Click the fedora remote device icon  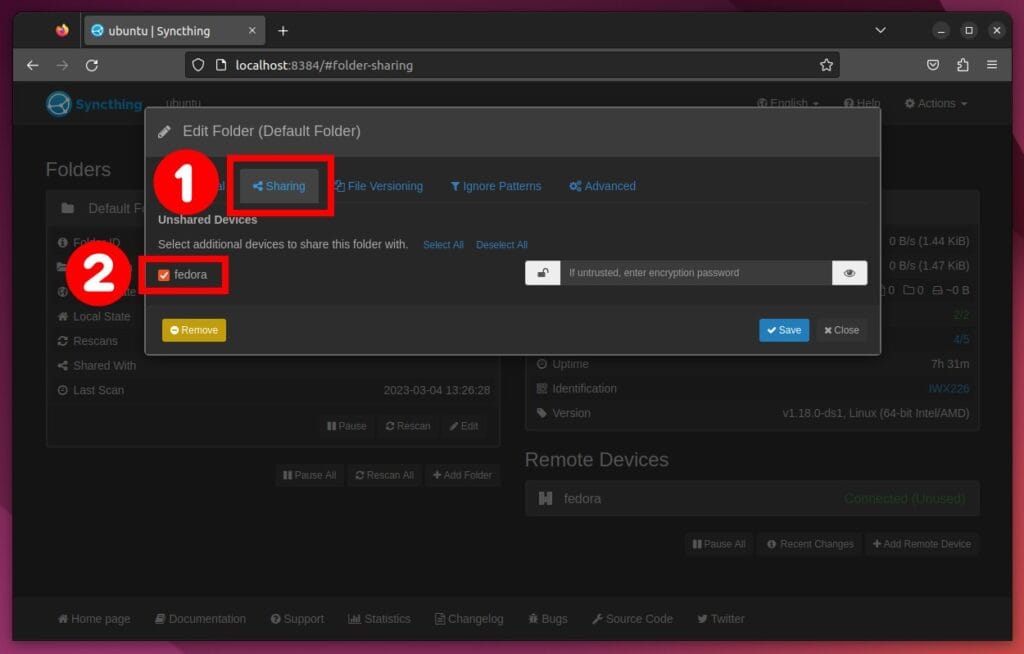[x=545, y=499]
